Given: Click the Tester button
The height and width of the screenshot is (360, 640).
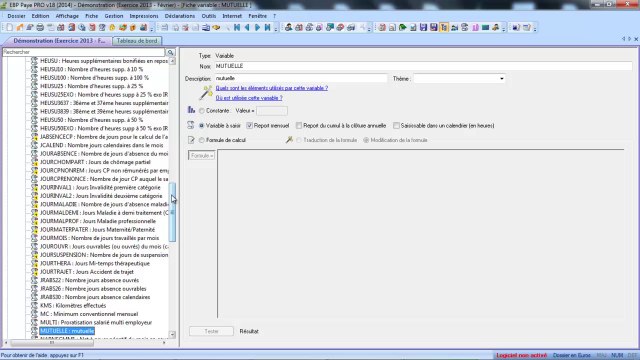Looking at the screenshot, I should 211,331.
